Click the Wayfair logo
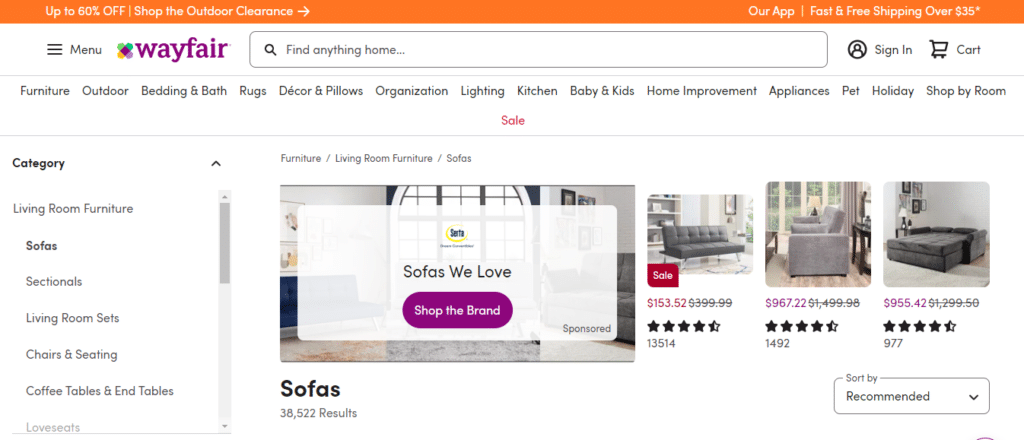The width and height of the screenshot is (1024, 440). click(x=174, y=50)
